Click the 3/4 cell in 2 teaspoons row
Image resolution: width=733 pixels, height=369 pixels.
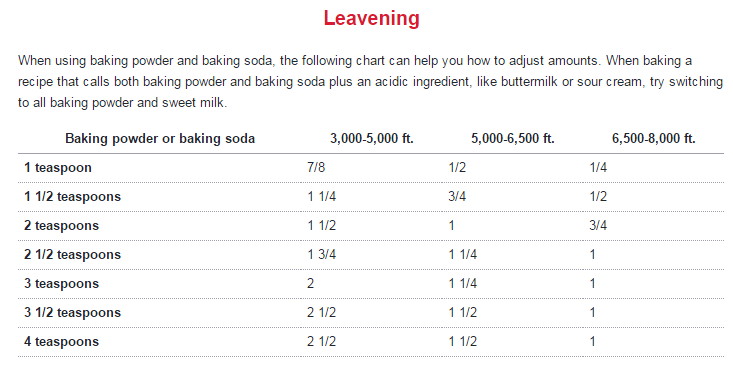598,225
